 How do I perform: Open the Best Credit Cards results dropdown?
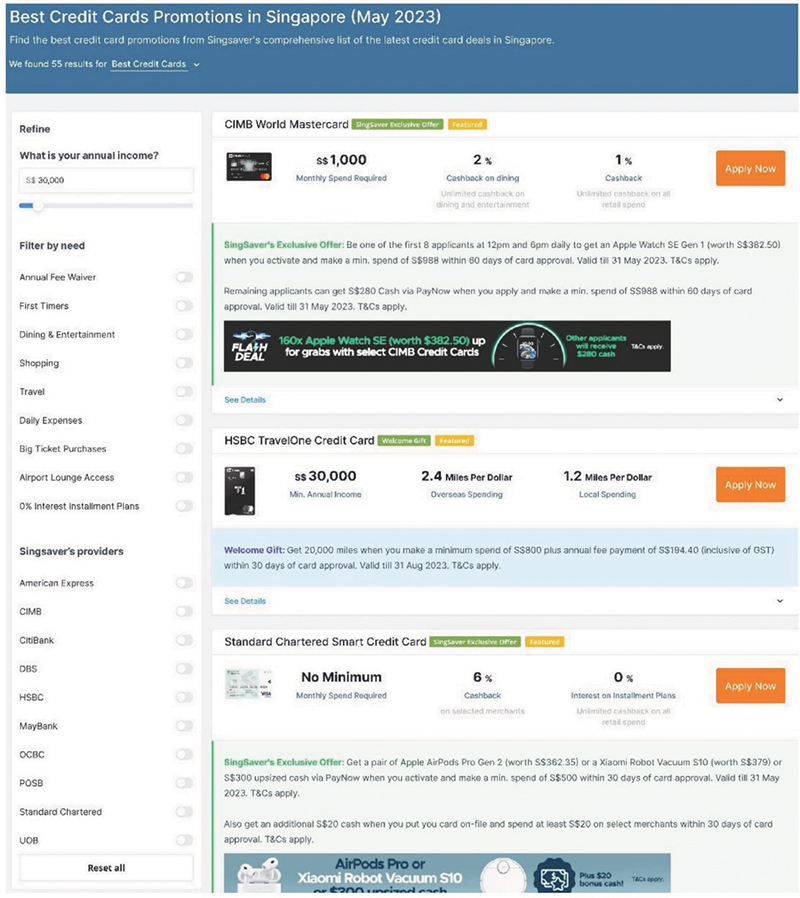point(155,64)
